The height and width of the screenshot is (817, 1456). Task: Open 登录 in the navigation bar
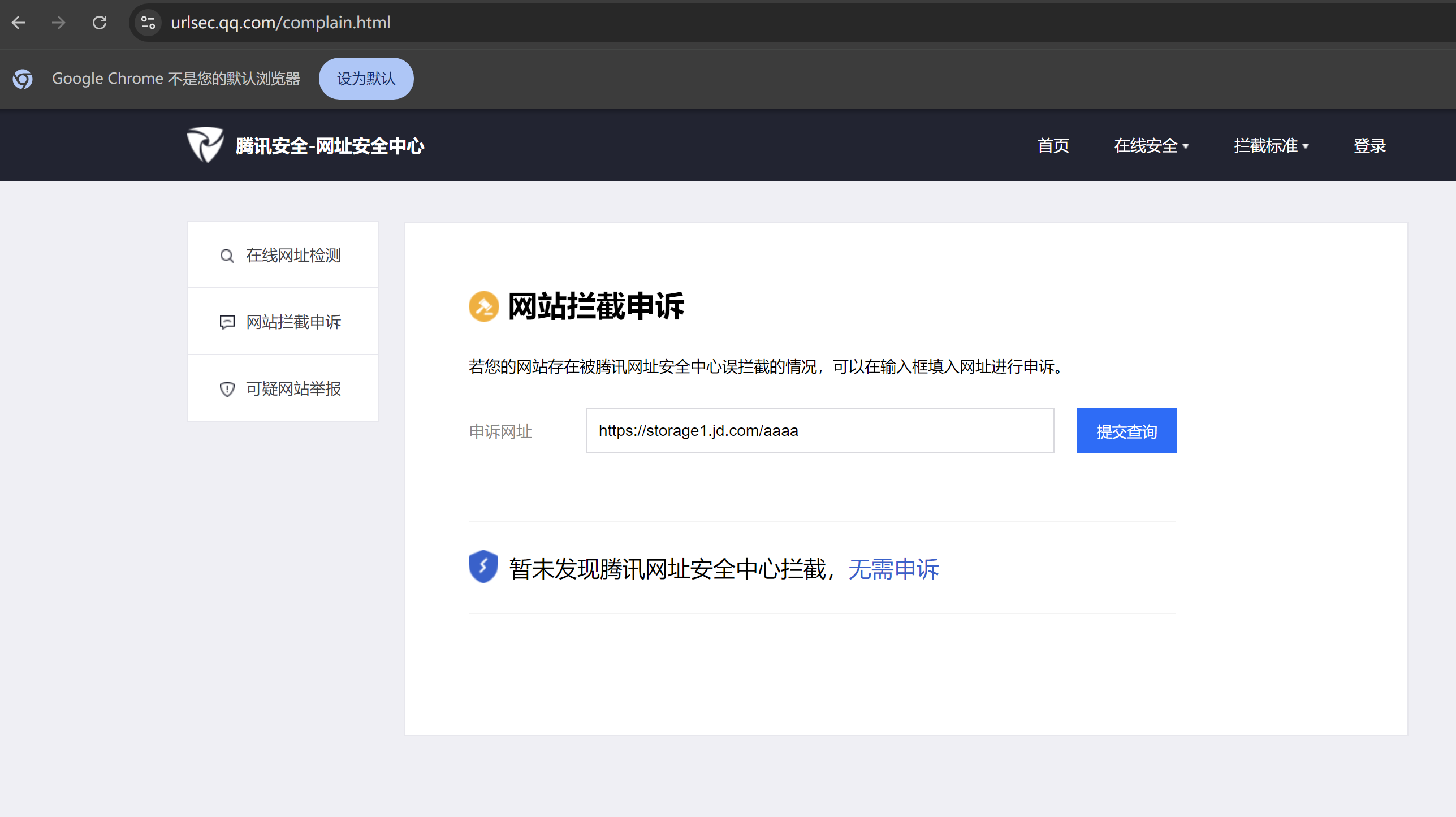1369,146
